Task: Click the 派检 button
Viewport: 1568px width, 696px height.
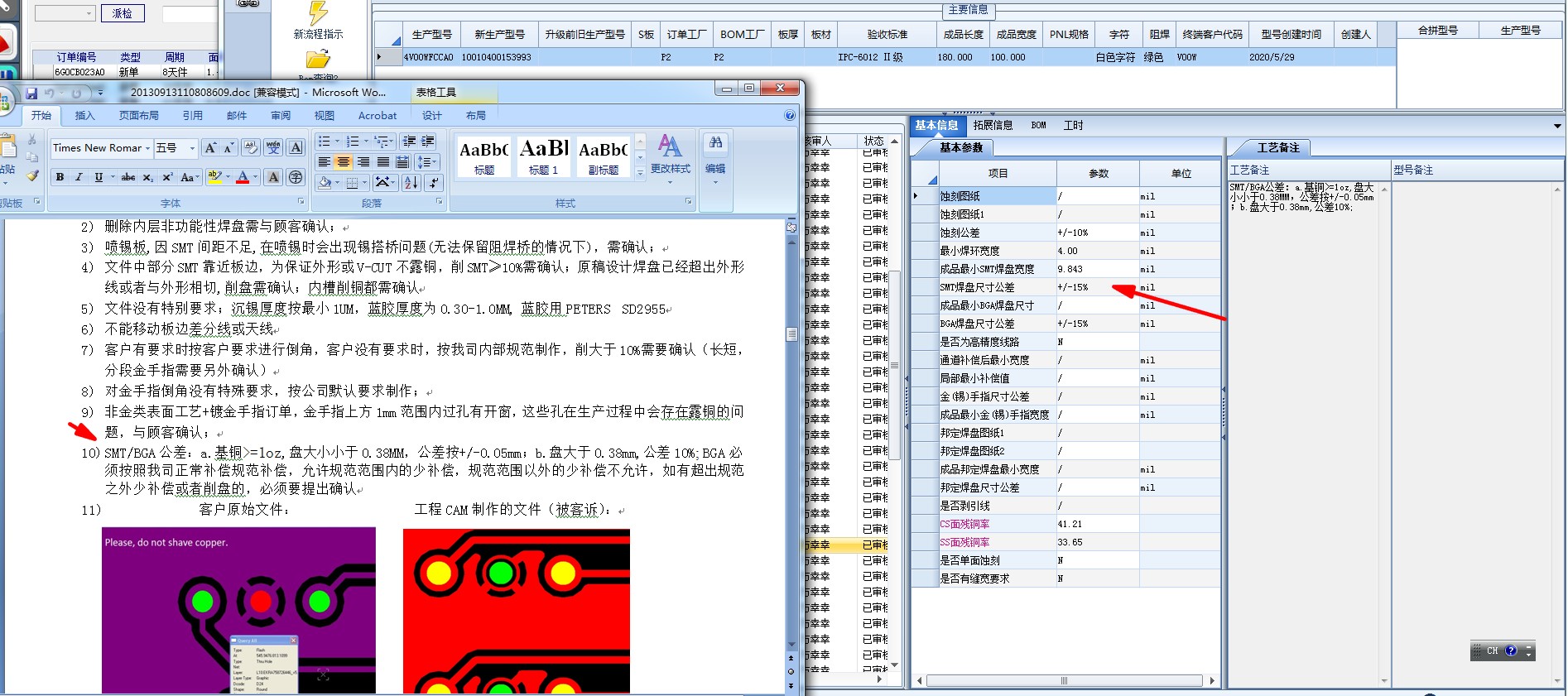Action: [122, 13]
